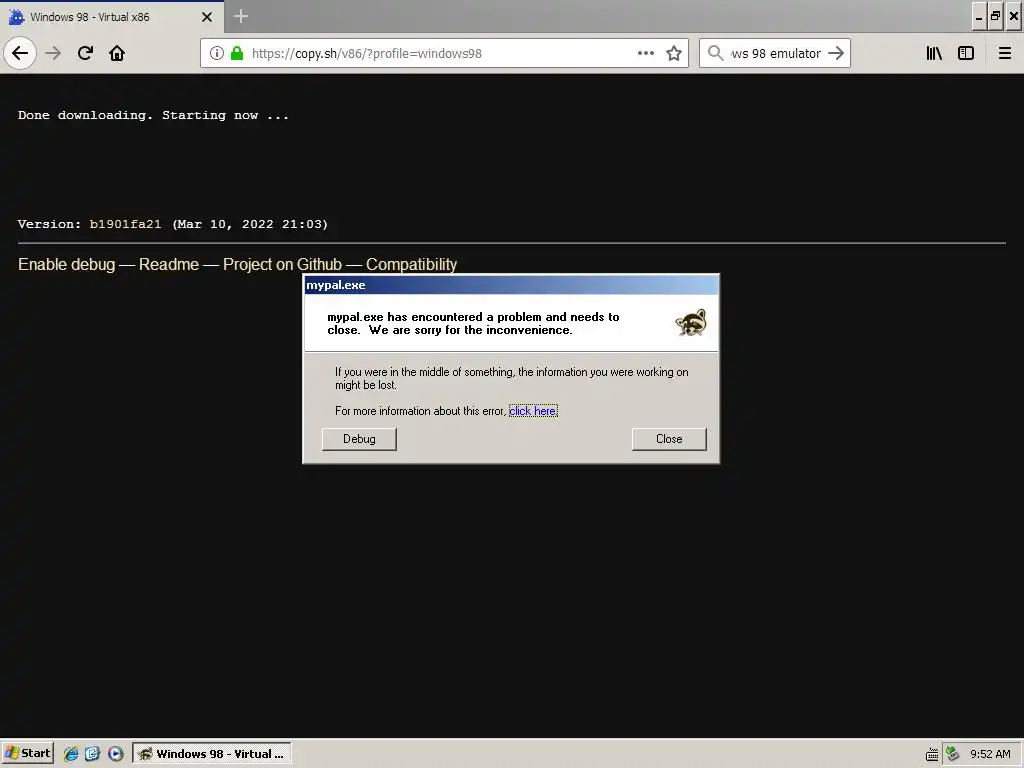1024x768 pixels.
Task: Click the 'Done downloading. Starting now' text
Action: pyautogui.click(x=153, y=115)
